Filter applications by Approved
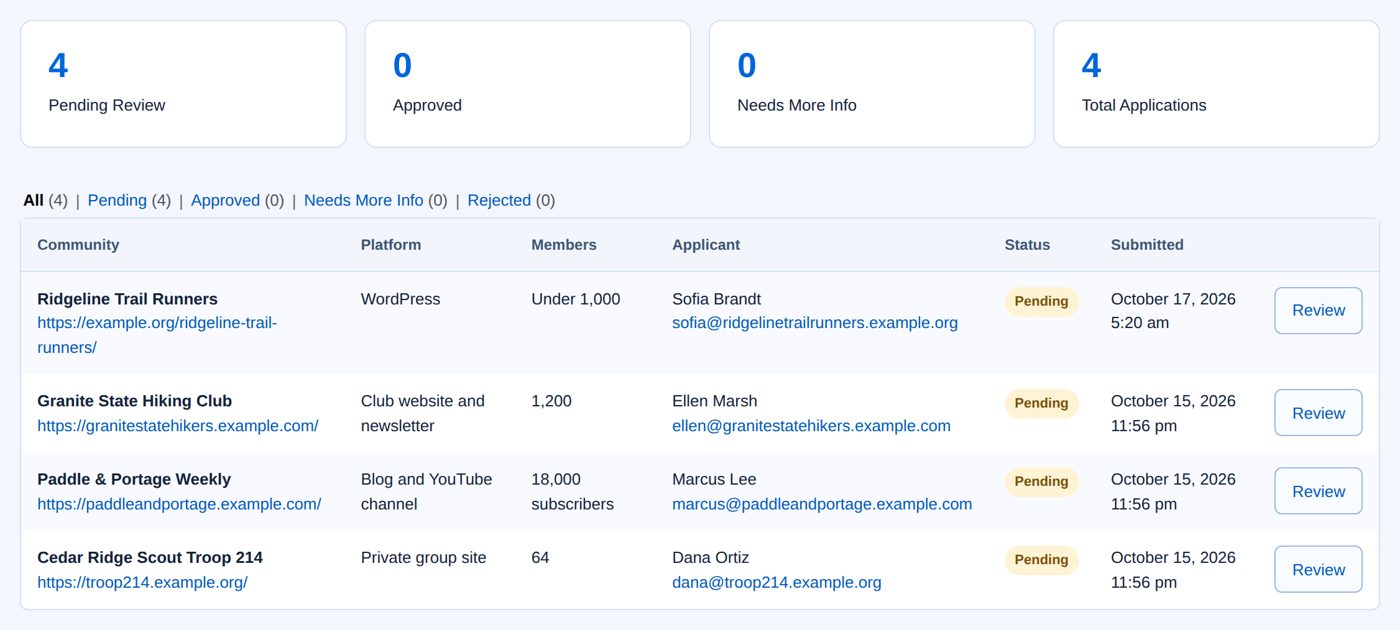 (x=225, y=200)
